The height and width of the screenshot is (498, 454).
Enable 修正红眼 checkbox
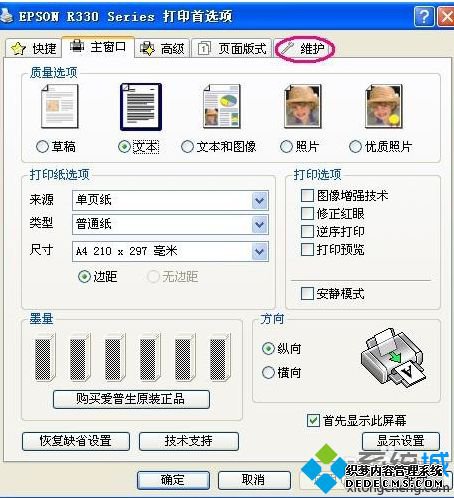307,213
